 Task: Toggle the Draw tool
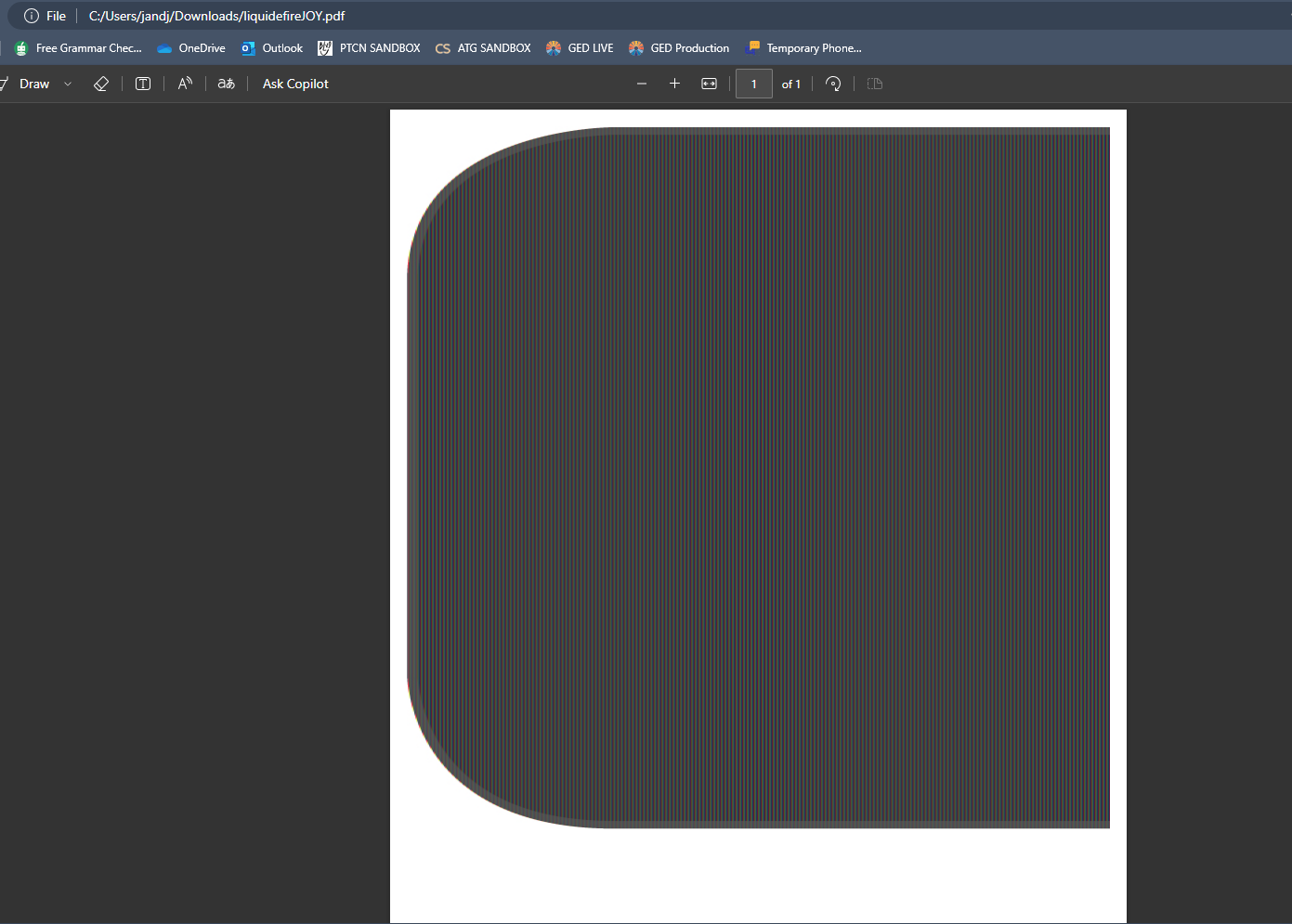pos(28,84)
